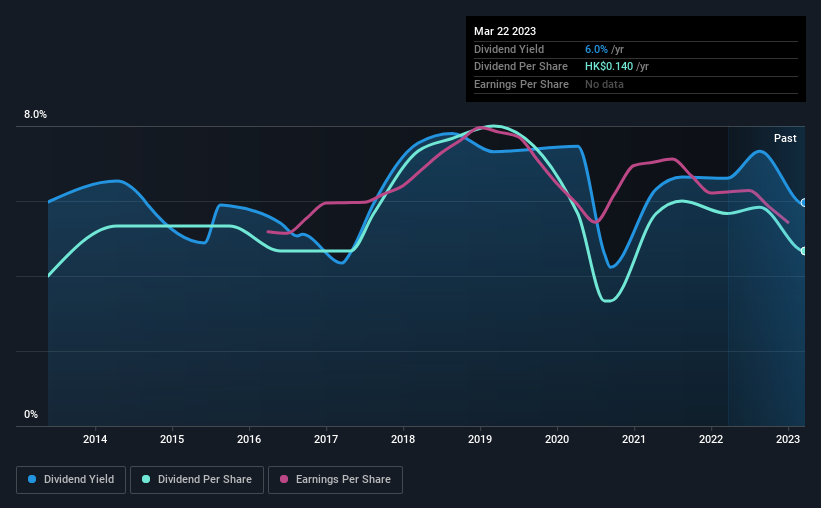Click the 2020 x-axis label
The image size is (821, 508).
point(557,439)
